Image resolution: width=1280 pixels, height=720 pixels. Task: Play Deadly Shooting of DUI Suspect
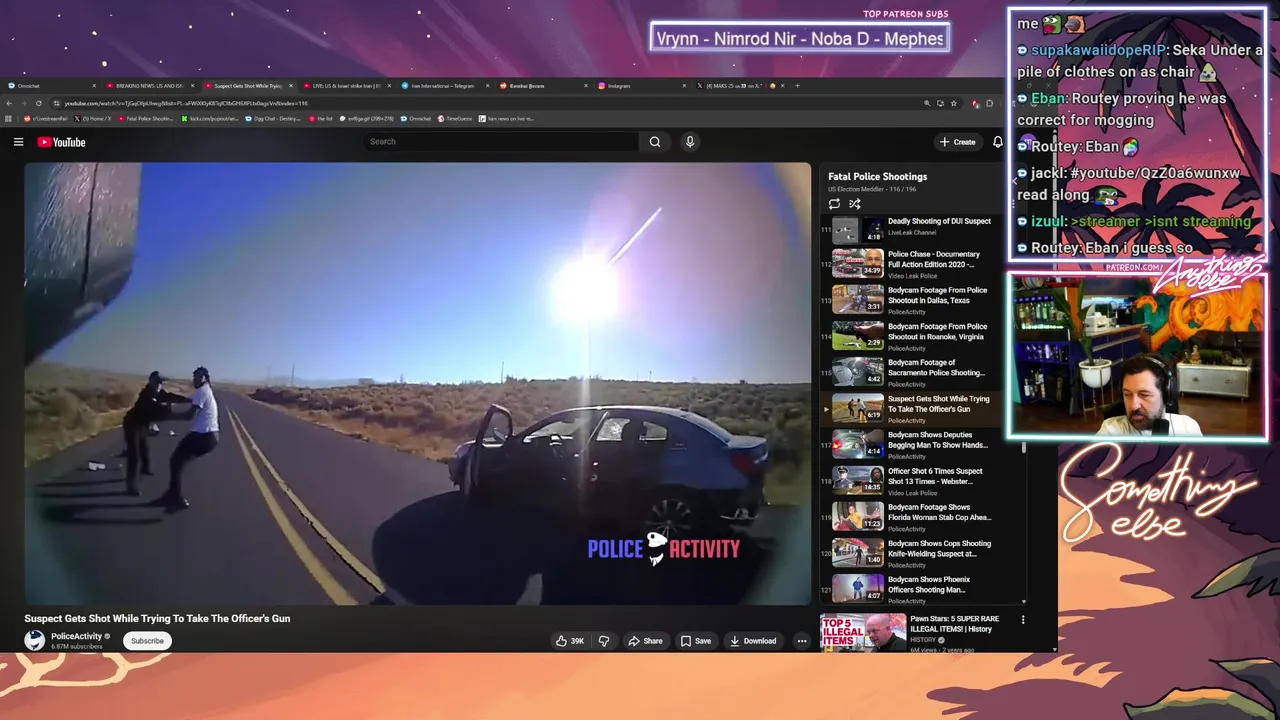(x=925, y=227)
